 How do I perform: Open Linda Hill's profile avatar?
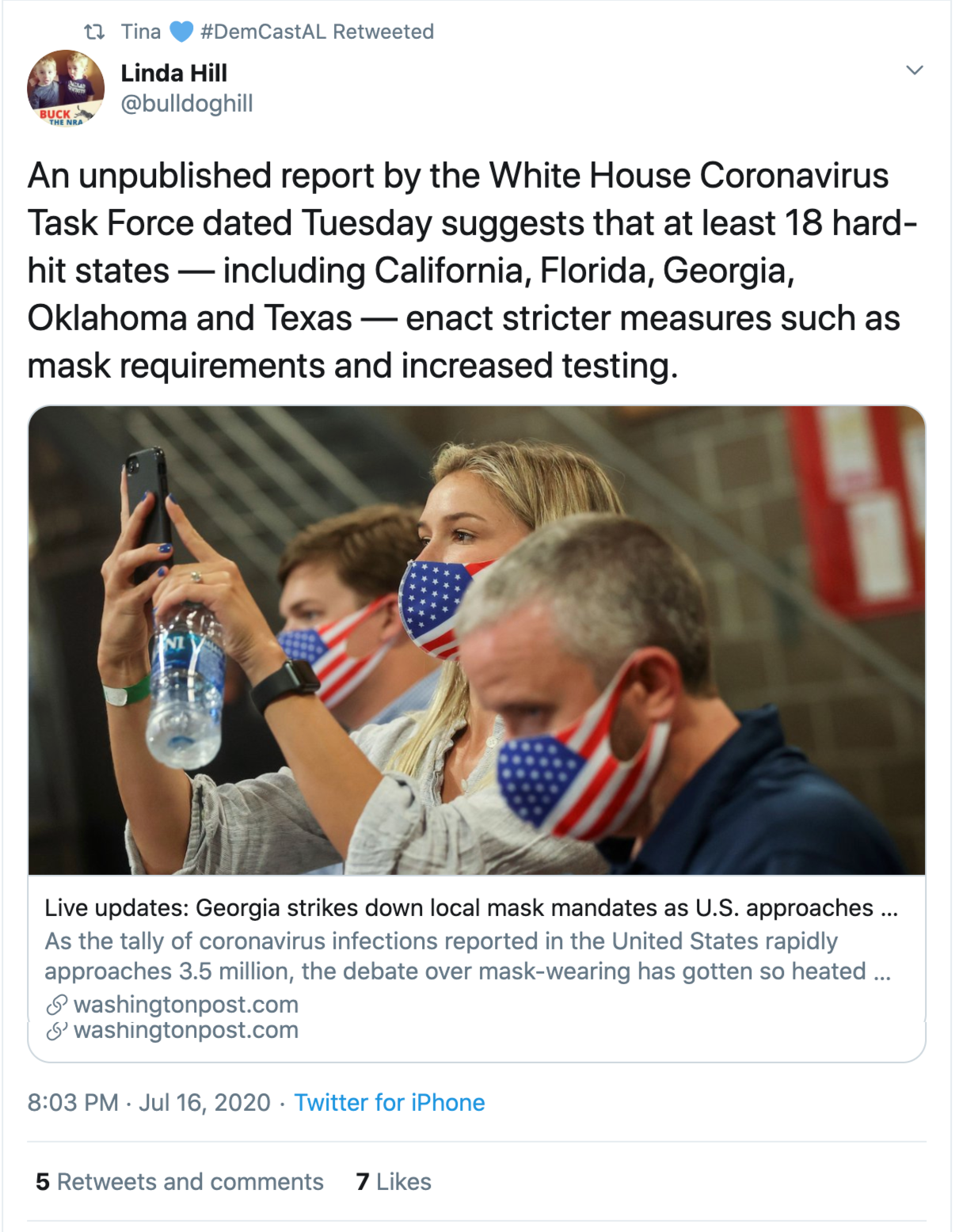pos(66,88)
